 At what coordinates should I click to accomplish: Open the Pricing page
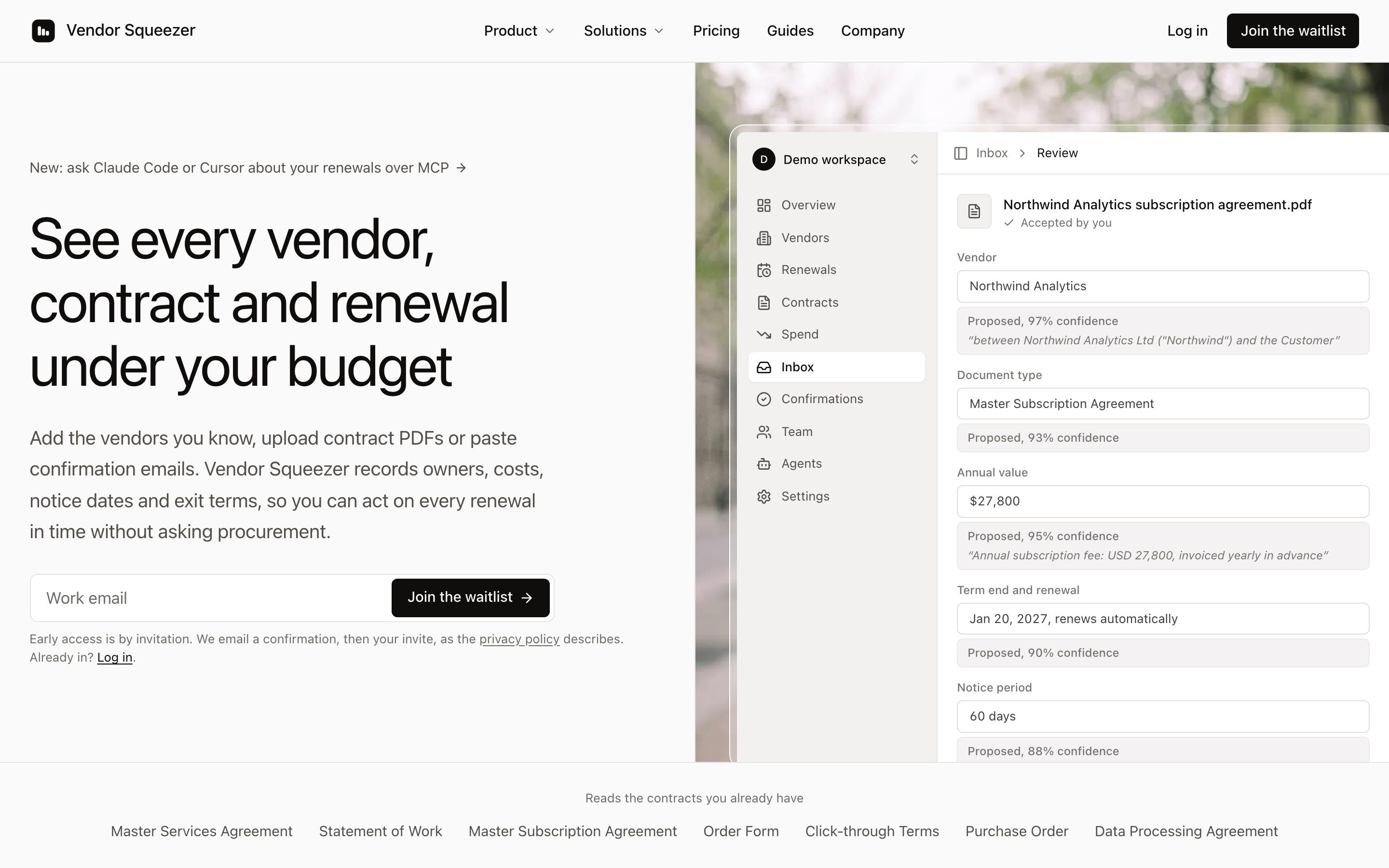coord(716,30)
